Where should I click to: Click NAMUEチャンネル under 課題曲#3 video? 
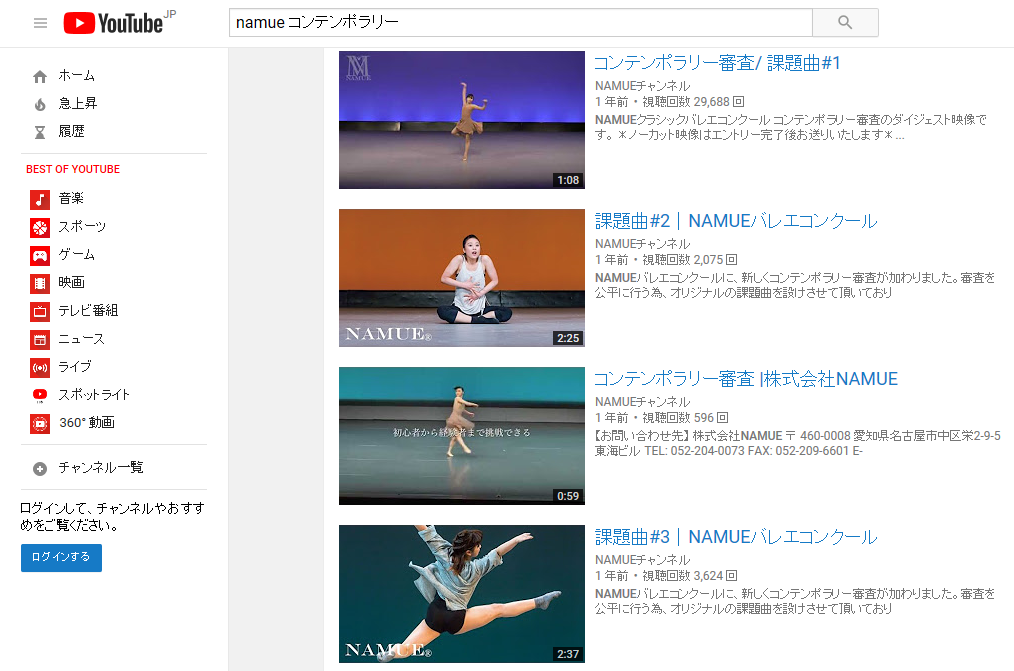pos(642,560)
